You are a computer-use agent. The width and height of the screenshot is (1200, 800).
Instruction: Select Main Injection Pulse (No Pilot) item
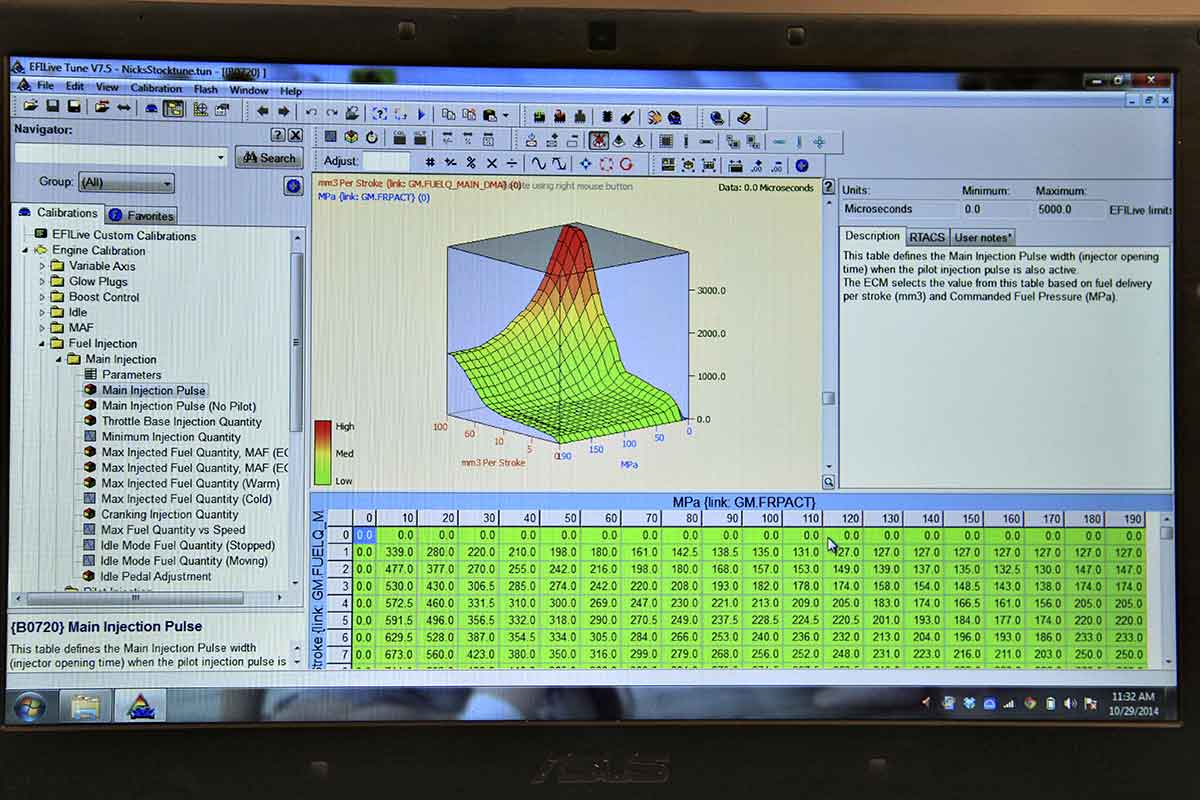tap(178, 406)
